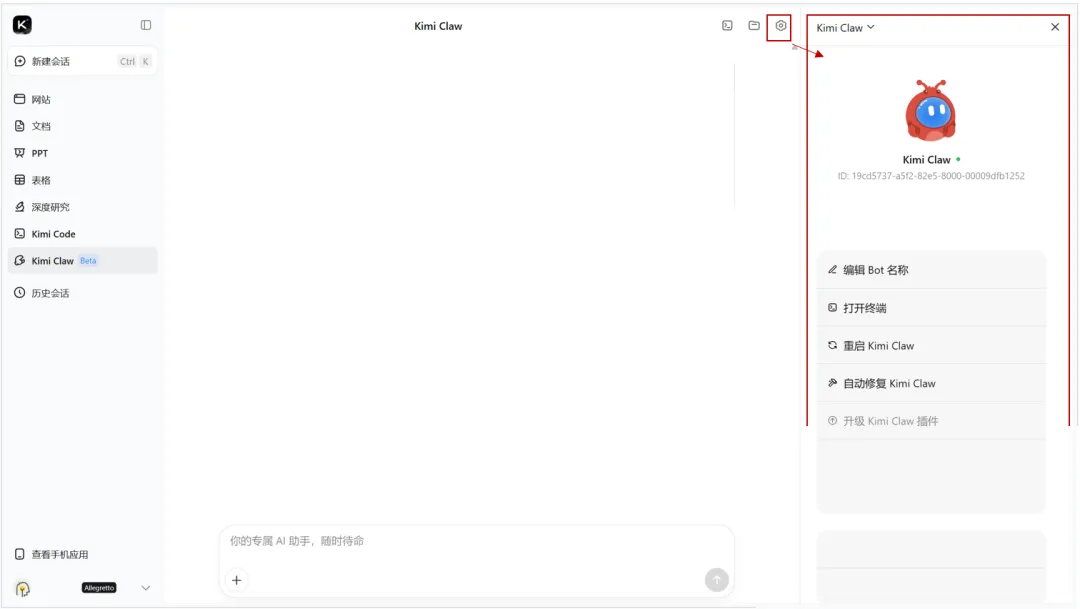
Task: Click the wrench icon beside 自动修复
Action: click(x=832, y=383)
